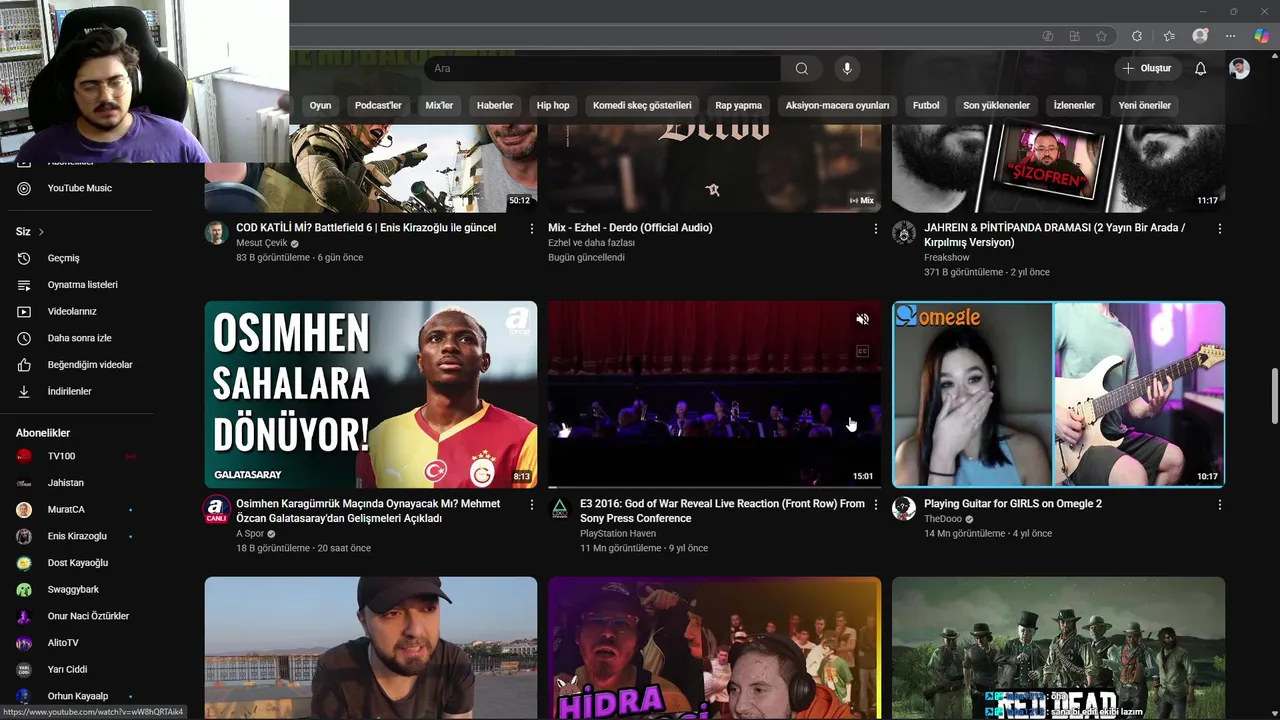Click the A Spor channel avatar
The width and height of the screenshot is (1280, 720).
pyautogui.click(x=216, y=509)
